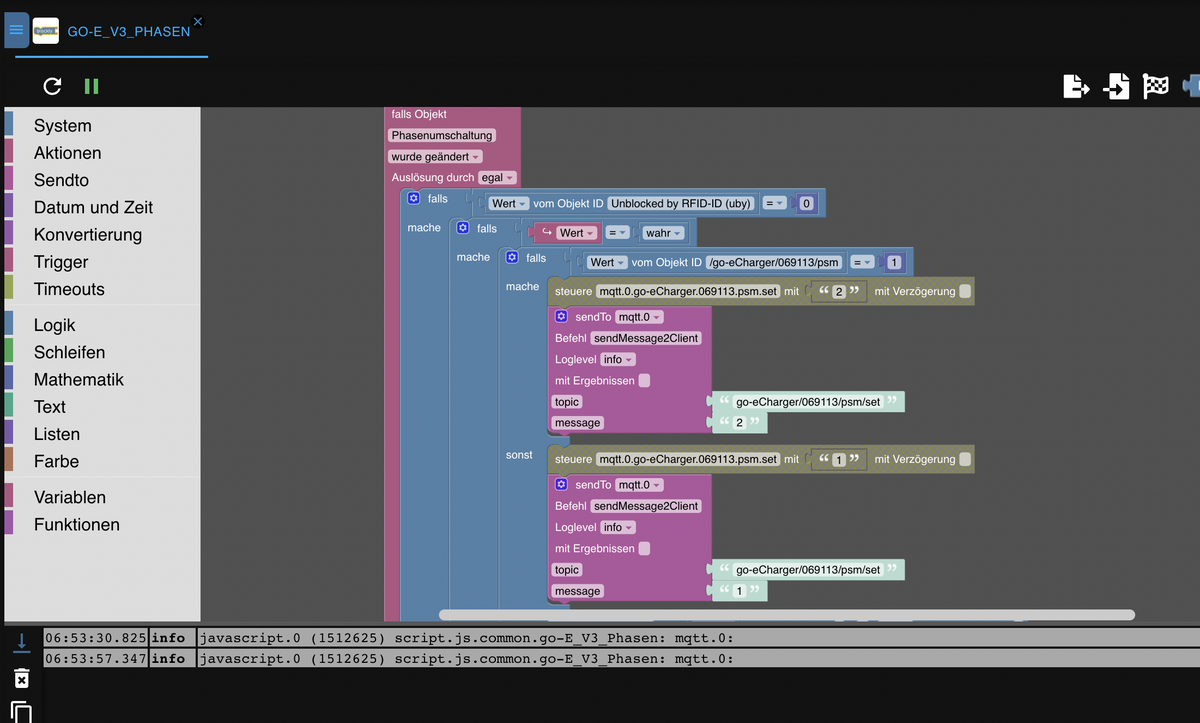Open the Trigger toolbox category
Screen dimensions: 1200x723
point(61,261)
